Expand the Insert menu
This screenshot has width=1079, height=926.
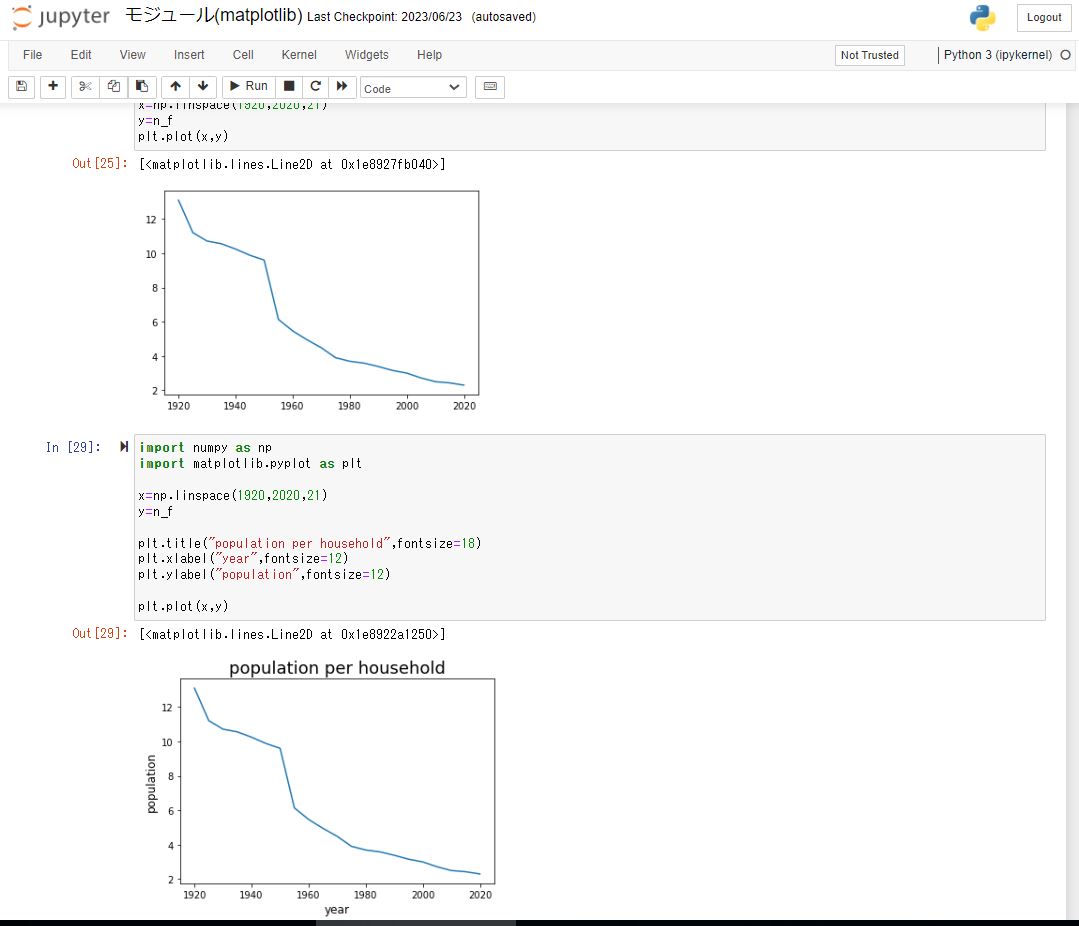[x=189, y=55]
